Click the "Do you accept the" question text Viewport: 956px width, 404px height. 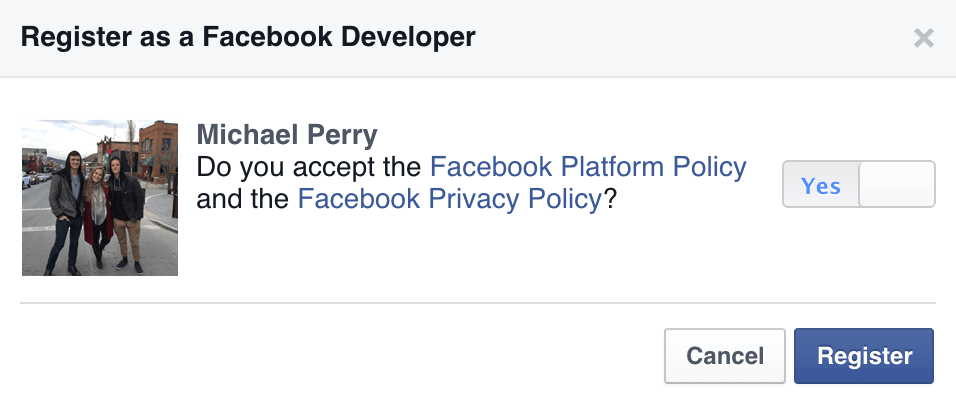(309, 167)
